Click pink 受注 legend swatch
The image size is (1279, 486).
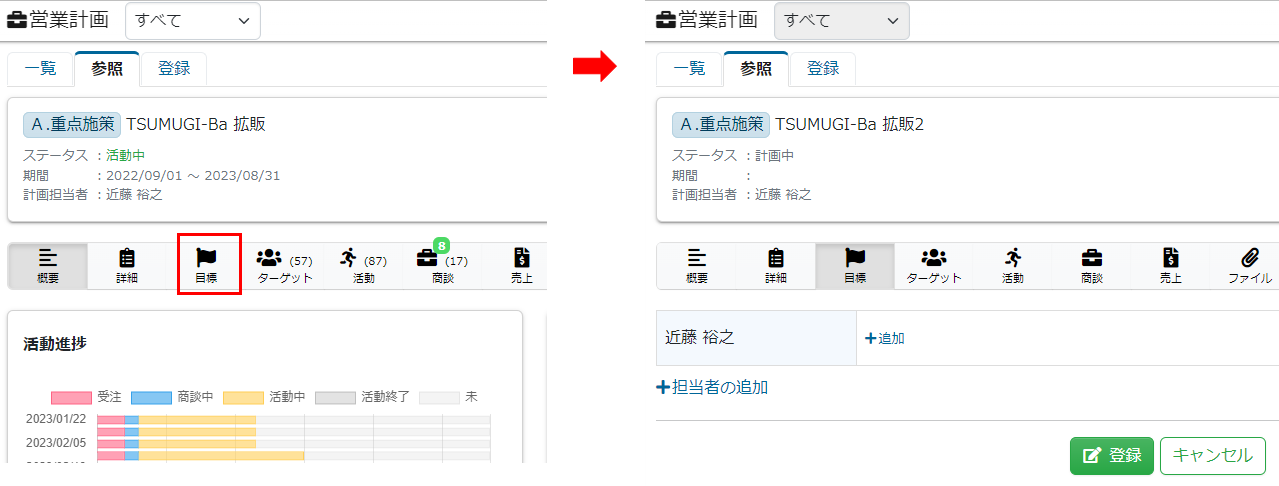(x=72, y=397)
